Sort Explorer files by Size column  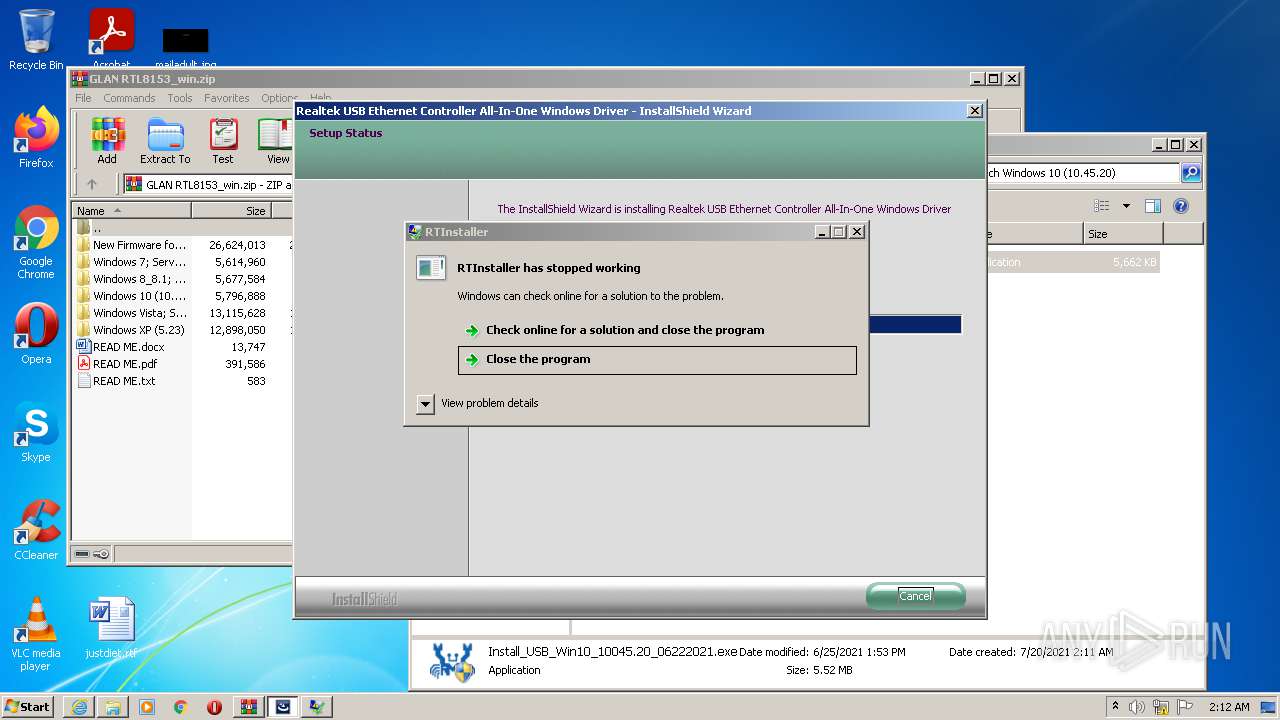1123,234
